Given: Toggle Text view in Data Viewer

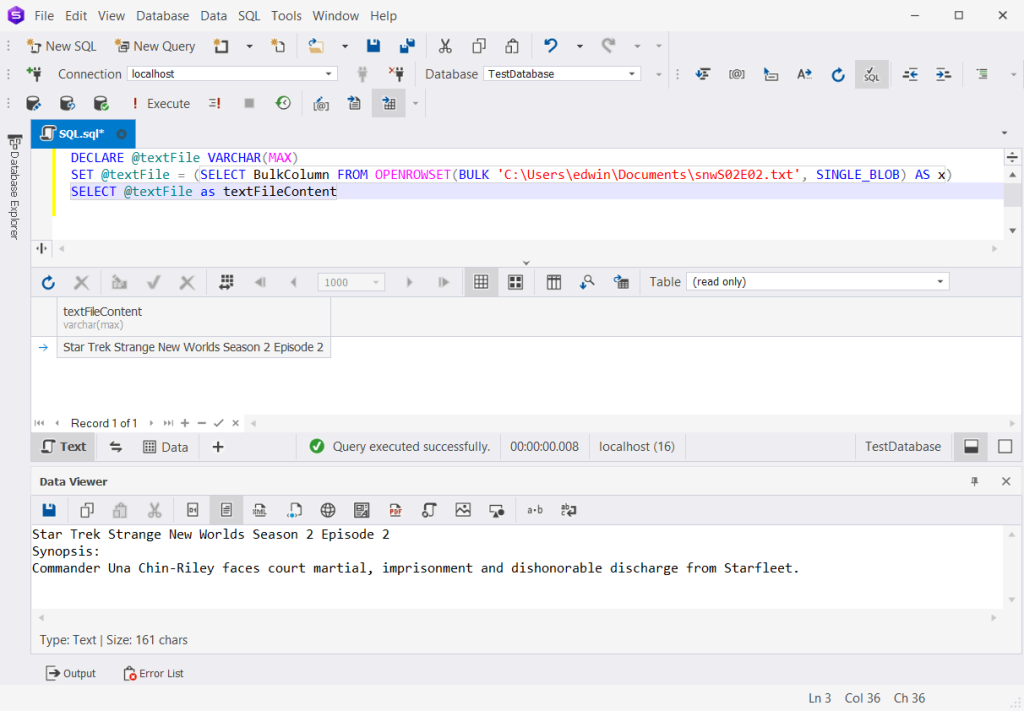Looking at the screenshot, I should [x=226, y=510].
